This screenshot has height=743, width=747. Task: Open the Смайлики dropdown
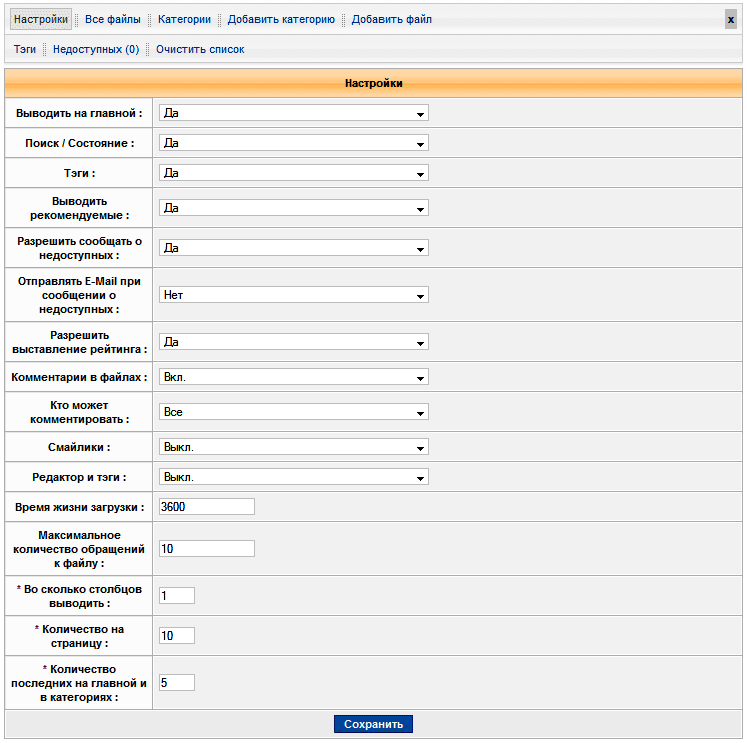(294, 447)
